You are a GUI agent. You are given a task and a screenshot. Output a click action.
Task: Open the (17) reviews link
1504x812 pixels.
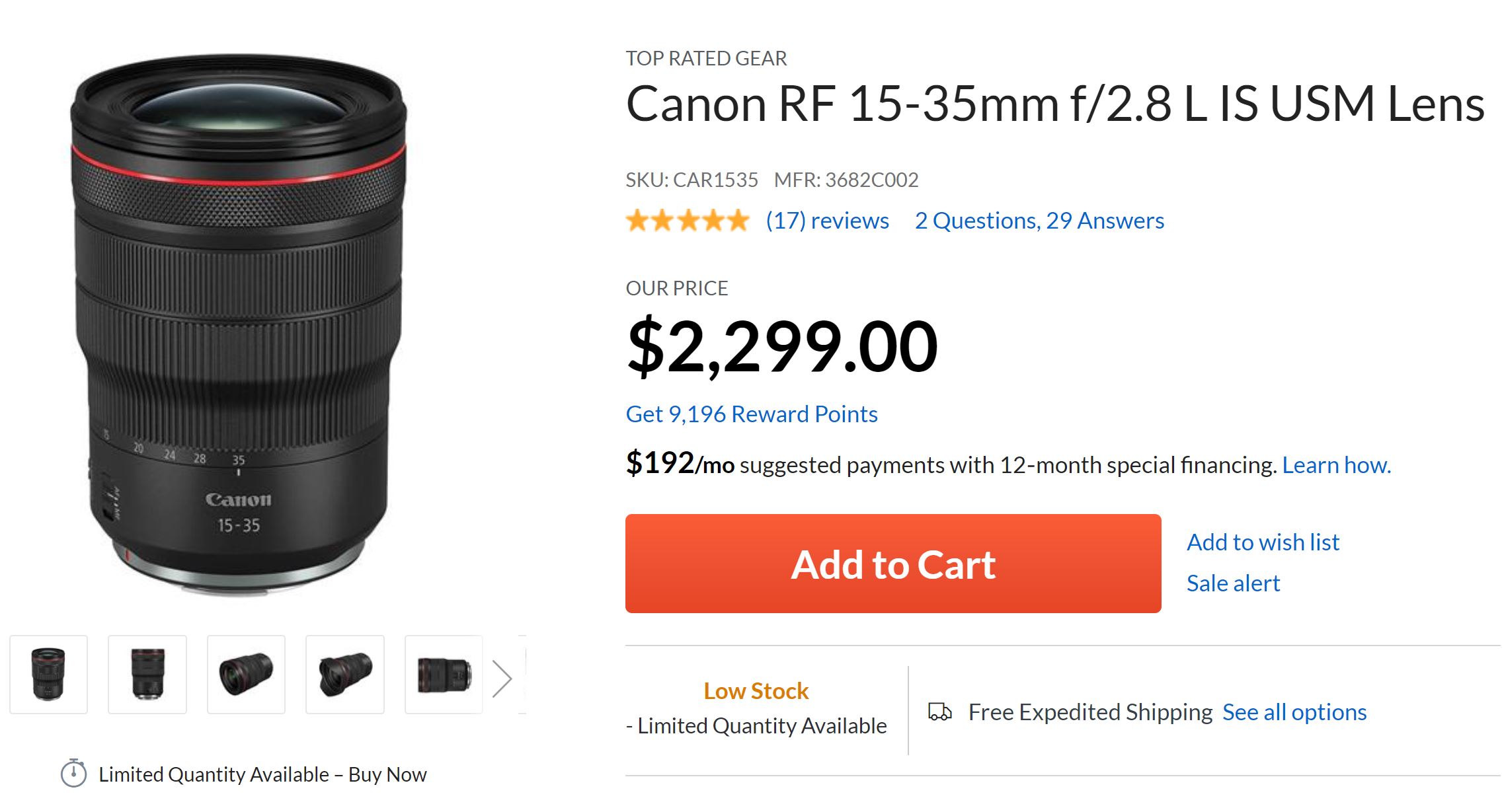[827, 221]
